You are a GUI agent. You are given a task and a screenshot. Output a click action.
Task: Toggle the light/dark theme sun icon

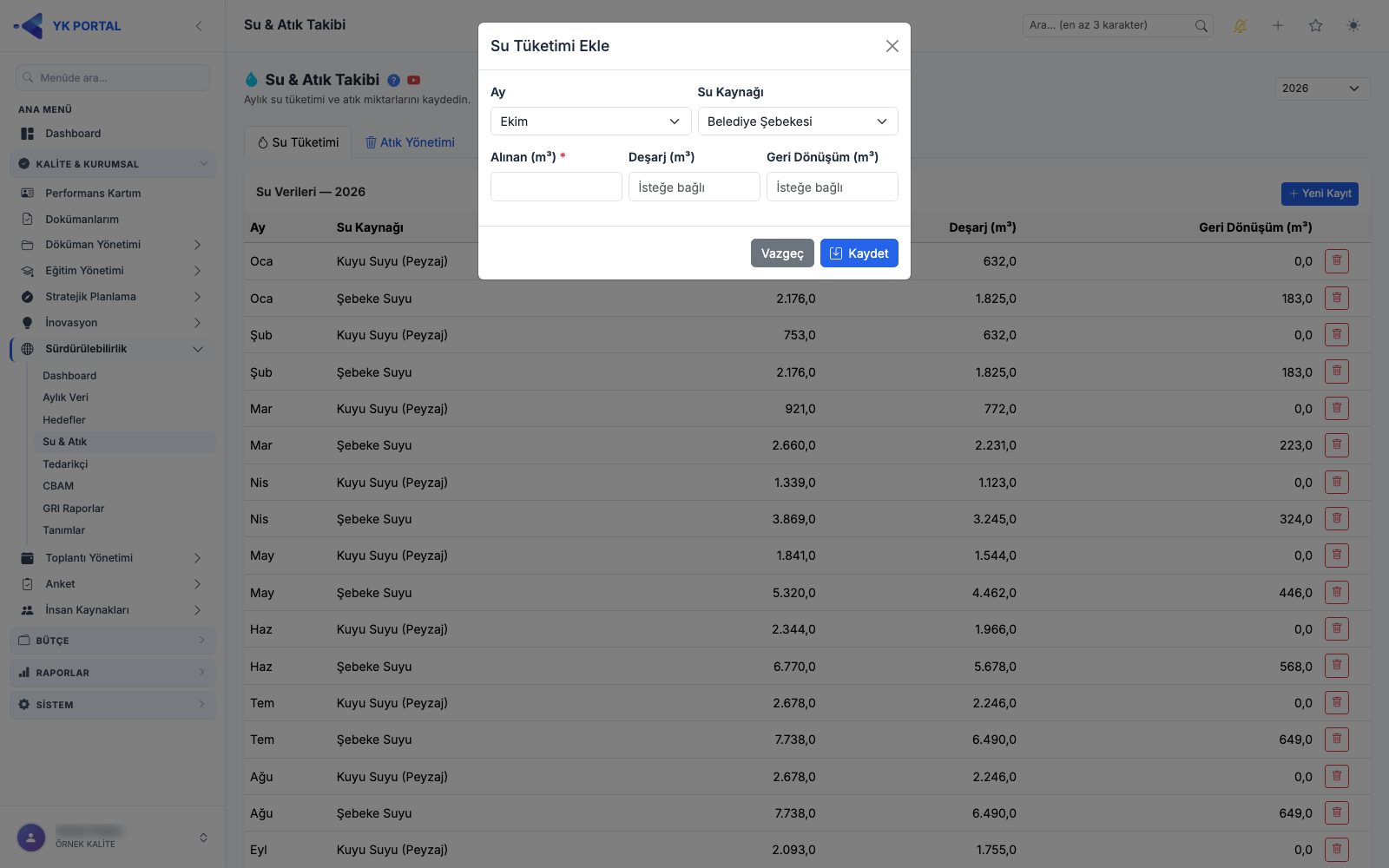(1353, 25)
